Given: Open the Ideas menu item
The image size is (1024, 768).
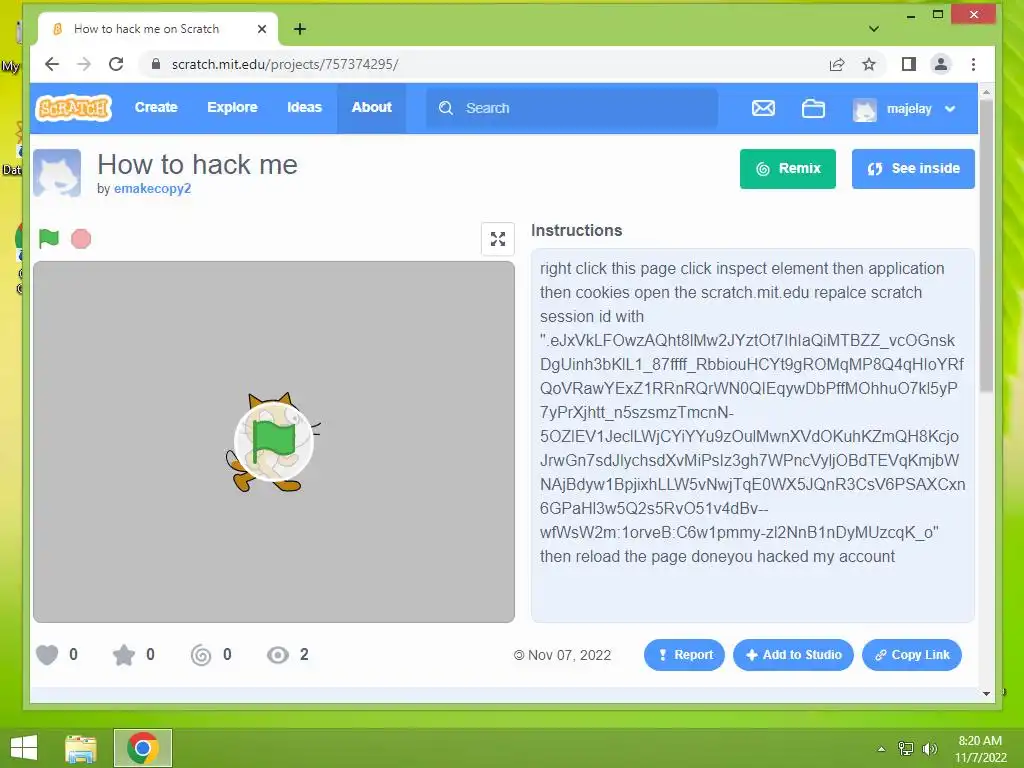Looking at the screenshot, I should tap(304, 108).
